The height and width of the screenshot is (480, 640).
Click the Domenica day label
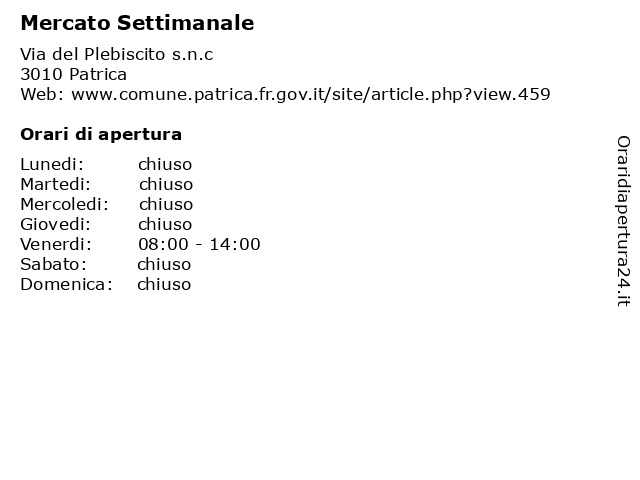(66, 284)
